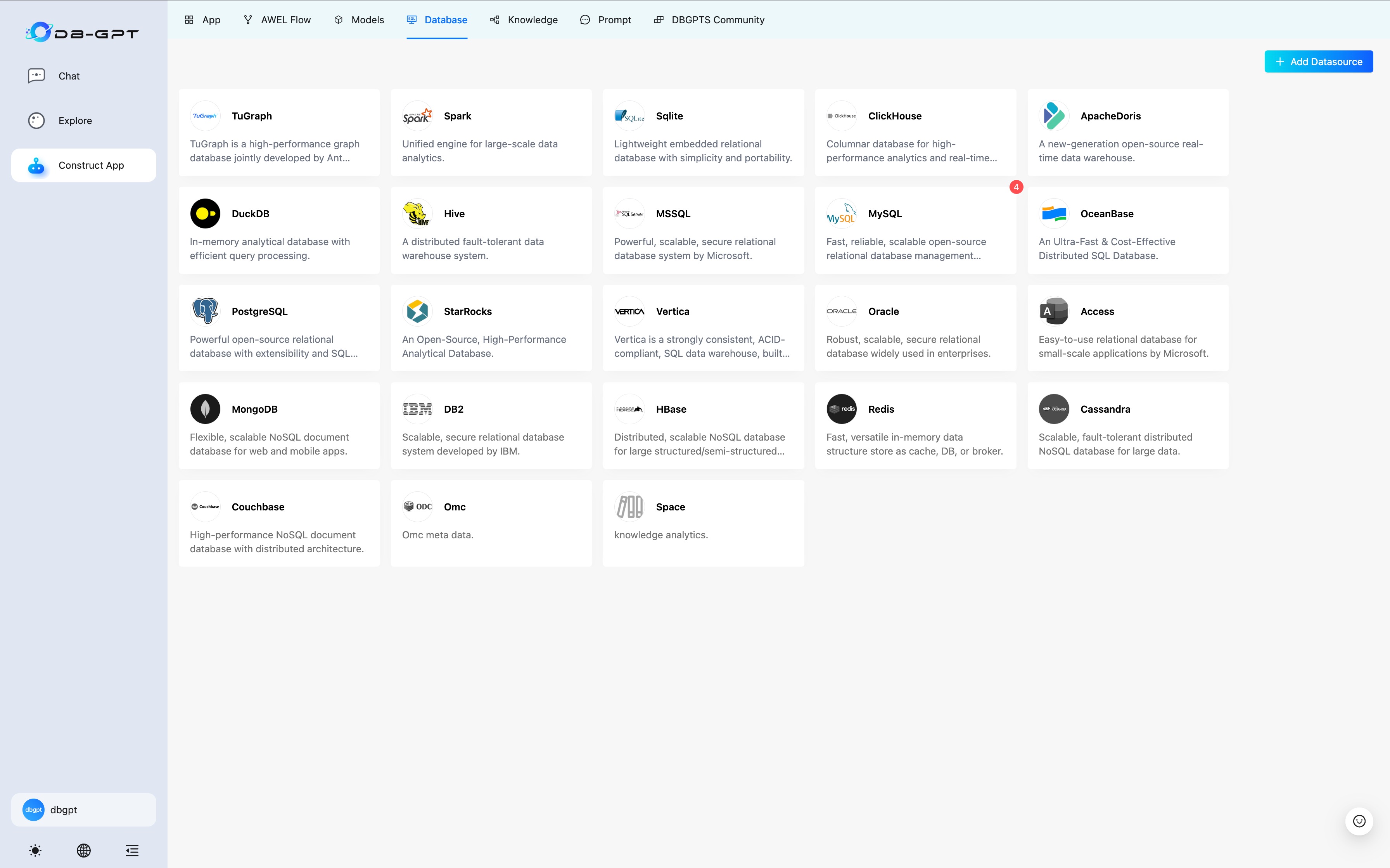This screenshot has height=868, width=1390.
Task: Click the Add Datasource button
Action: [x=1318, y=61]
